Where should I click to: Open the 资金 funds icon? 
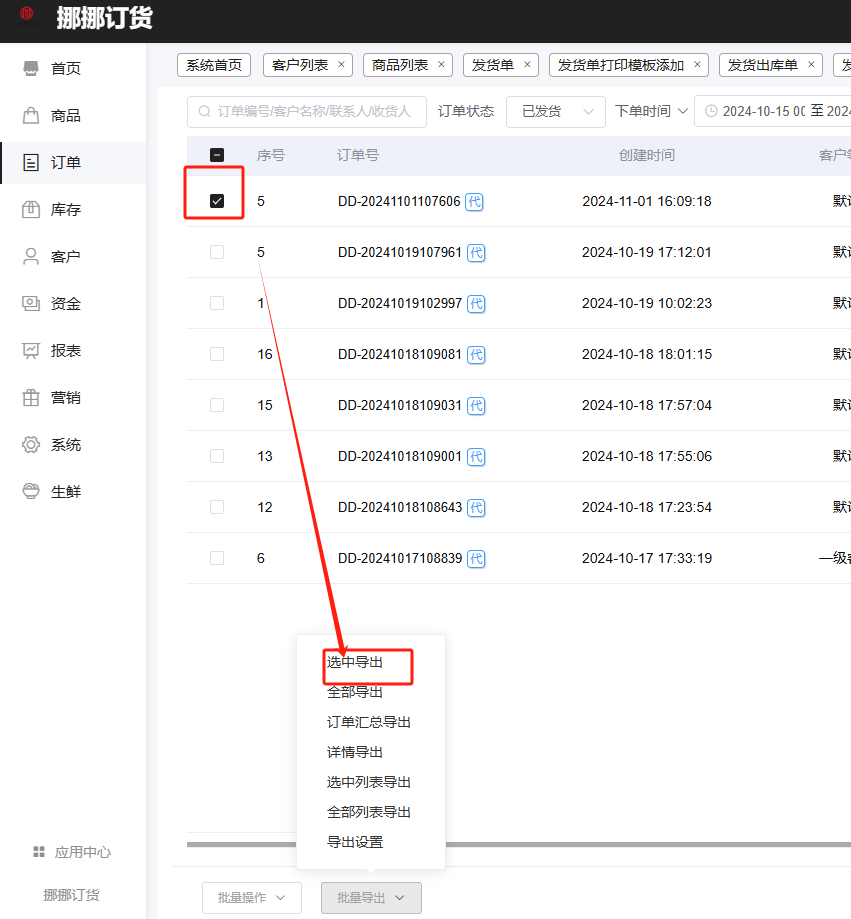click(x=31, y=303)
